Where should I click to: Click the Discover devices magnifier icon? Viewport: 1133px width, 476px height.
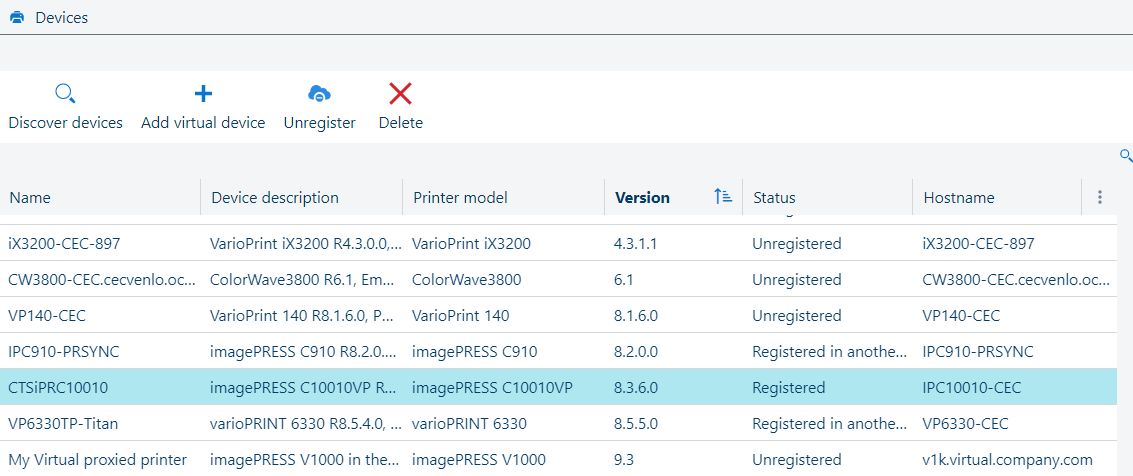click(65, 94)
